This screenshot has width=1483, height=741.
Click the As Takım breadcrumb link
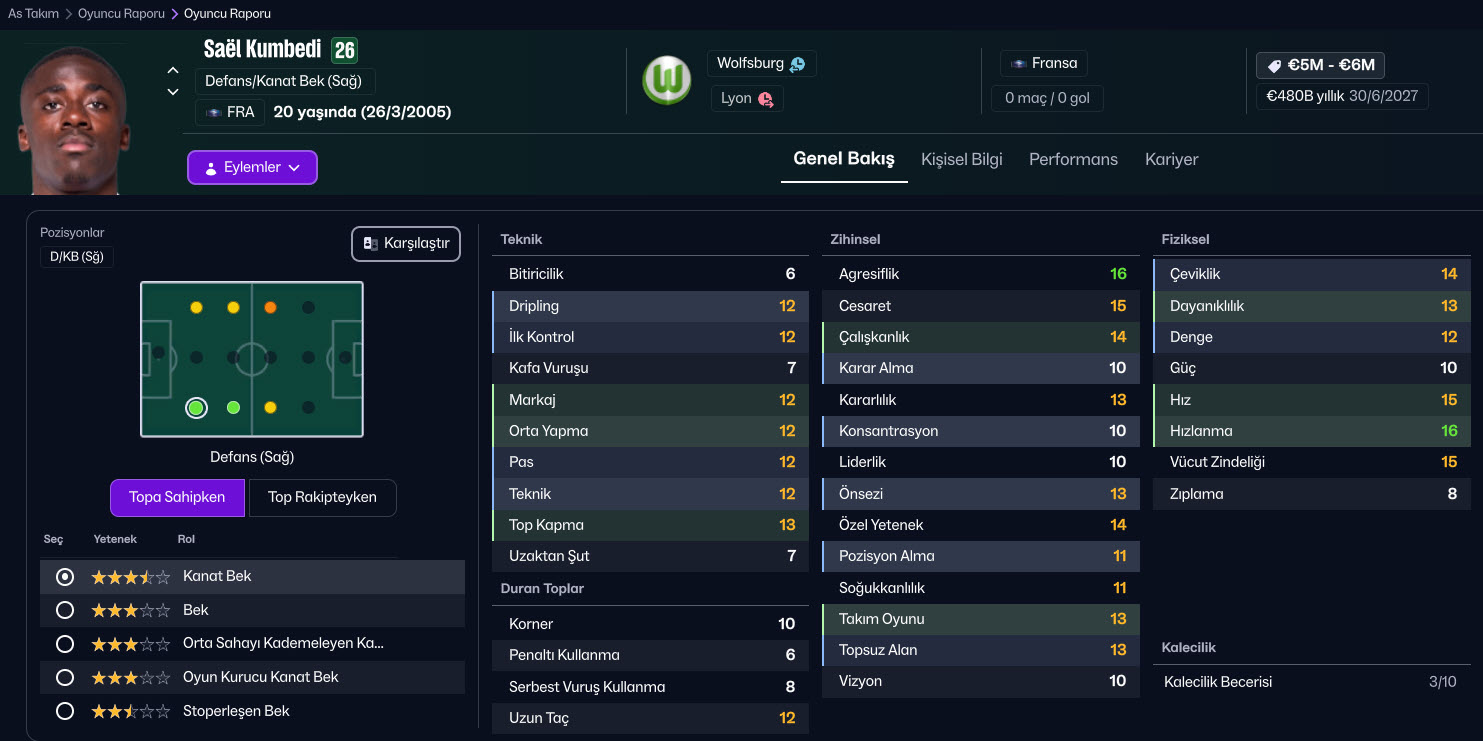(x=33, y=14)
